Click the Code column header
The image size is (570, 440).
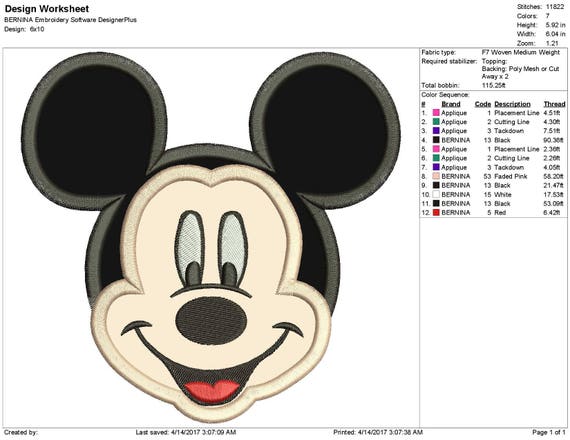[483, 104]
